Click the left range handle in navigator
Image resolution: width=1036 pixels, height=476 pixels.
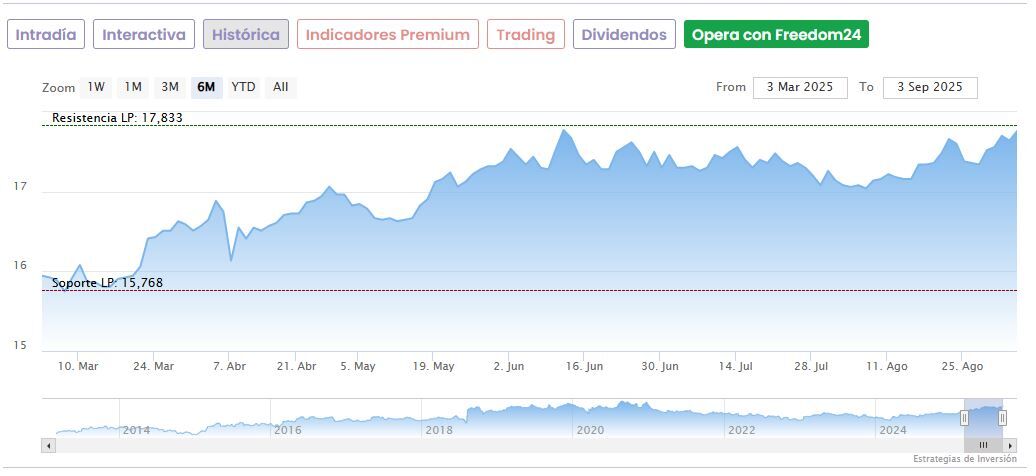pos(965,418)
